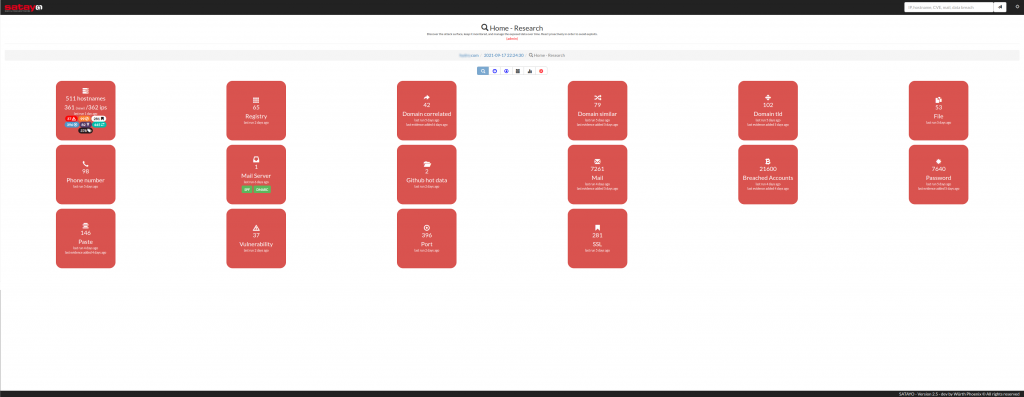Screen dimensions: 1024x397
Task: Open the Registry card showing 65
Action: [256, 110]
